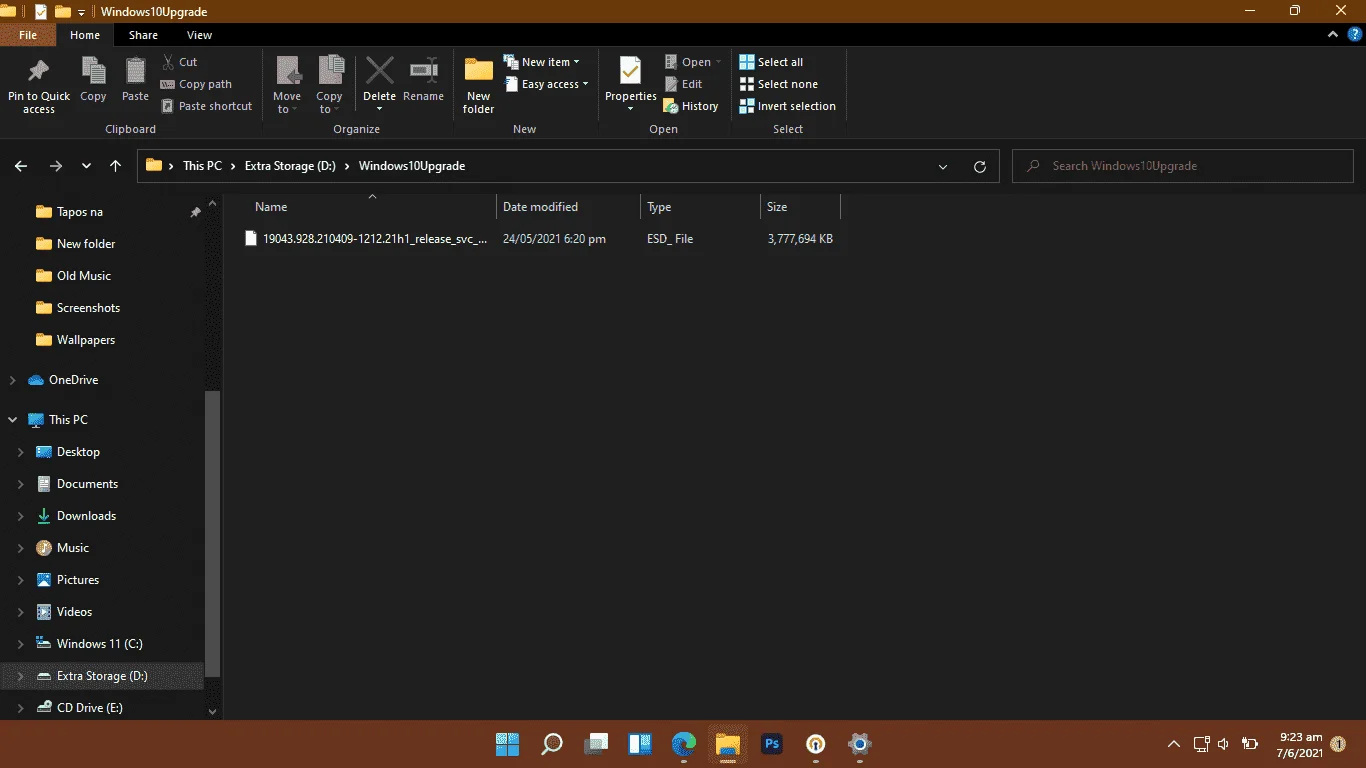
Task: Click Invert selection in ribbon
Action: click(787, 106)
